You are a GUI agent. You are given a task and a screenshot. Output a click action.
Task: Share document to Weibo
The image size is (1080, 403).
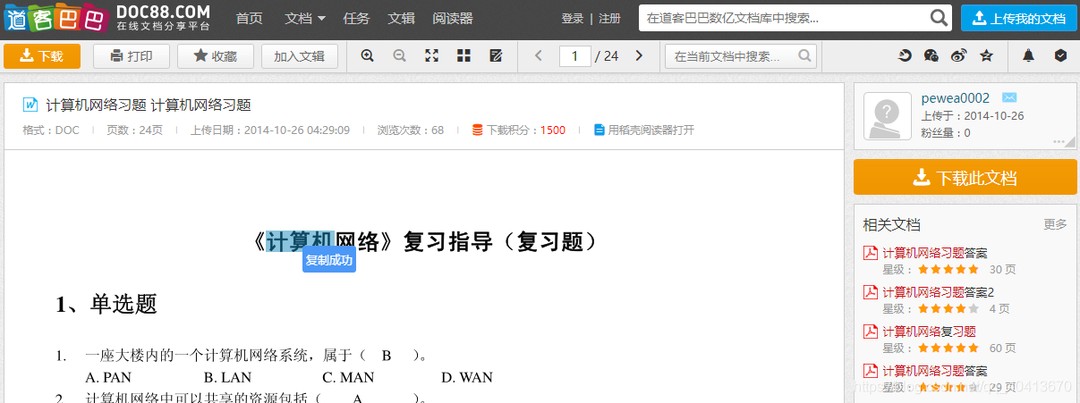(x=959, y=56)
